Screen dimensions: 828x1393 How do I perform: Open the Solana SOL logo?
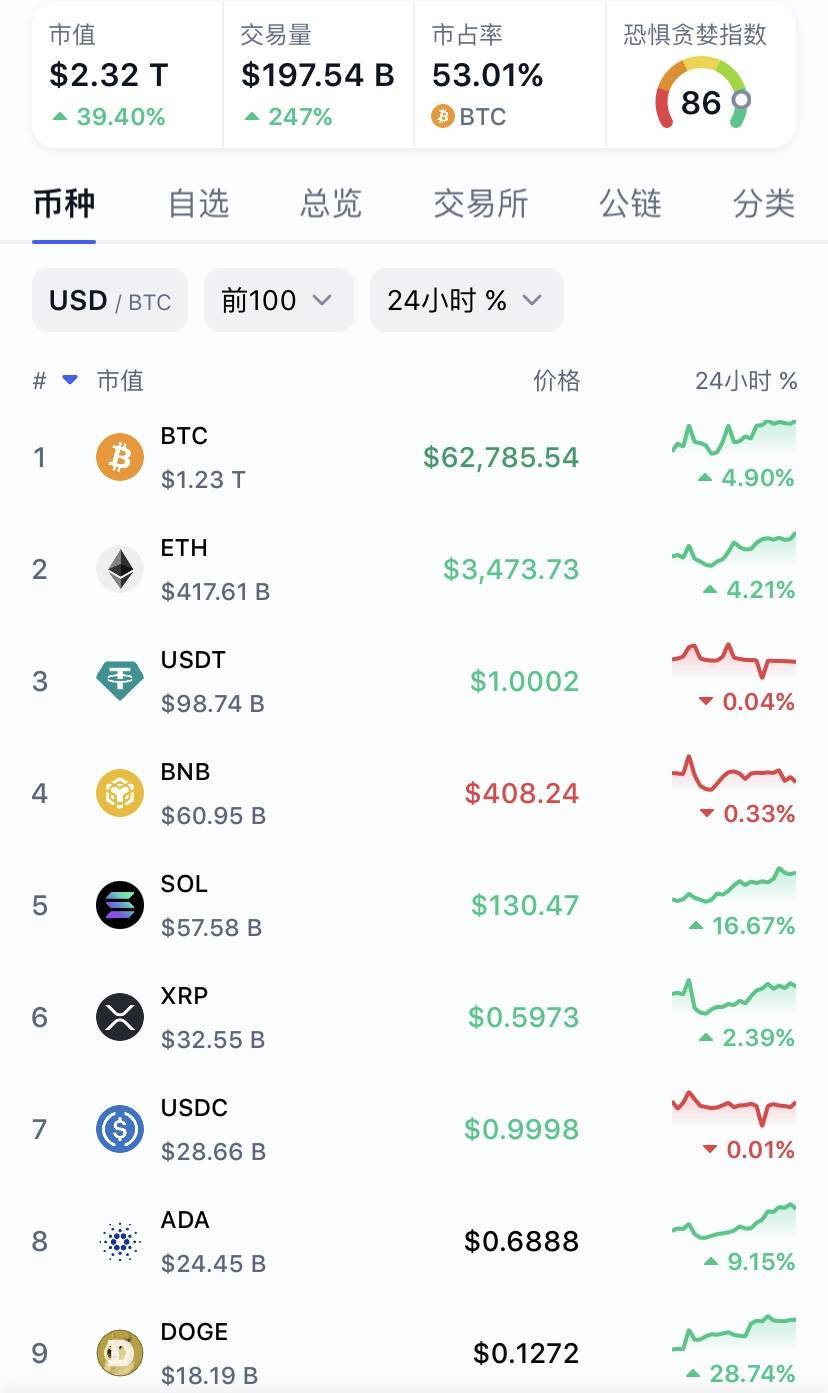point(120,905)
